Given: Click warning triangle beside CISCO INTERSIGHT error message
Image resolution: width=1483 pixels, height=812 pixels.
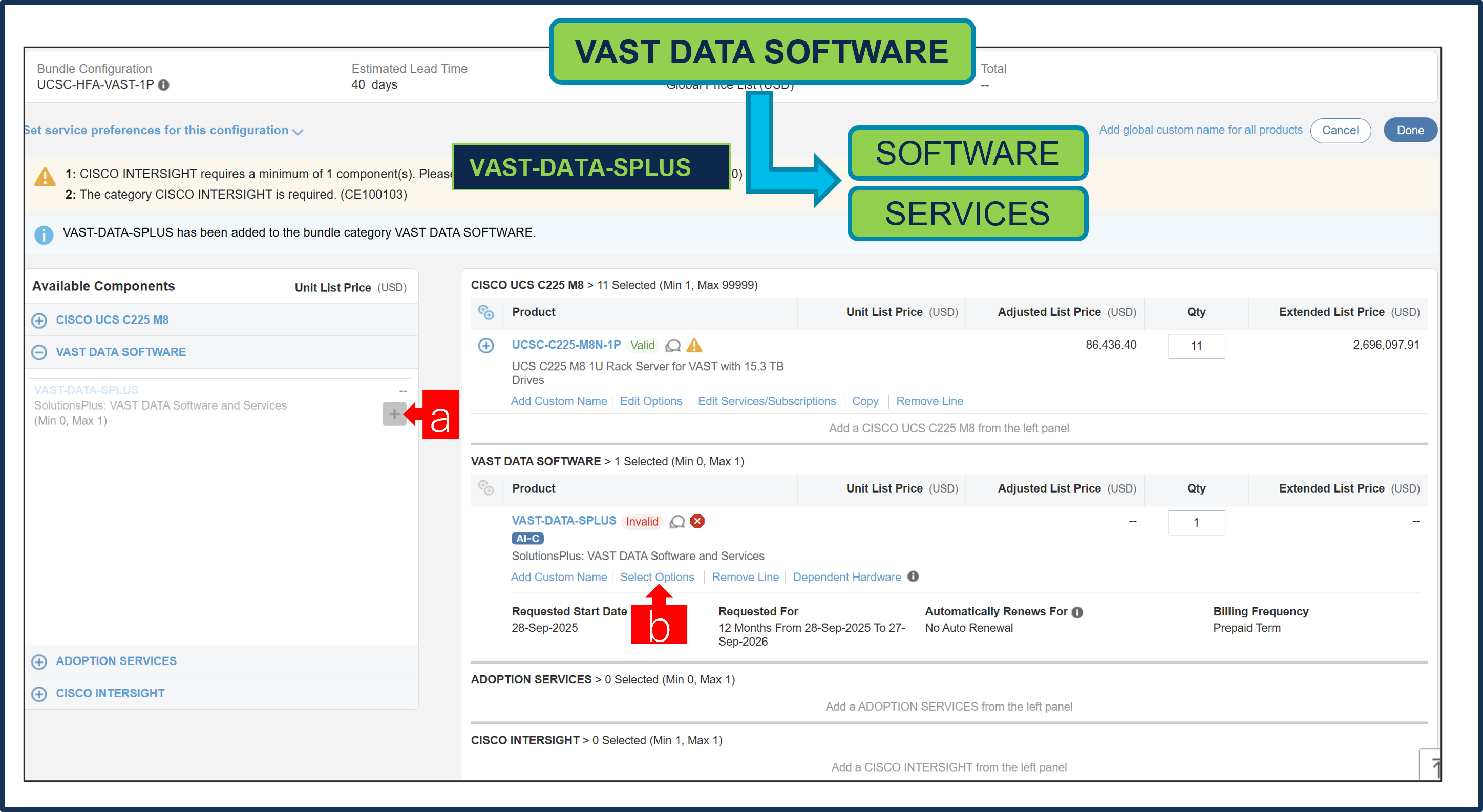Looking at the screenshot, I should [x=45, y=176].
